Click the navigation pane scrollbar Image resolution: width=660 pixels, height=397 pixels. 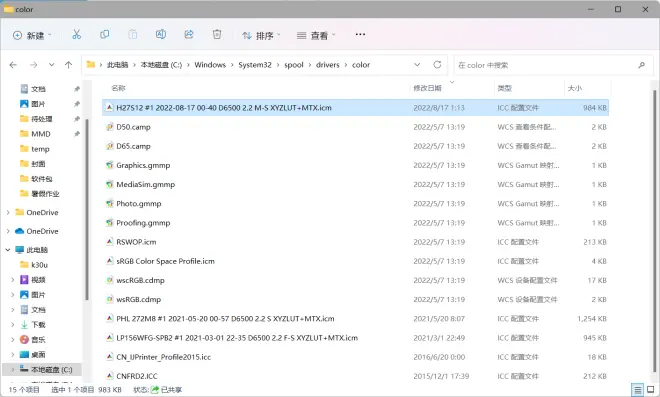[87, 209]
